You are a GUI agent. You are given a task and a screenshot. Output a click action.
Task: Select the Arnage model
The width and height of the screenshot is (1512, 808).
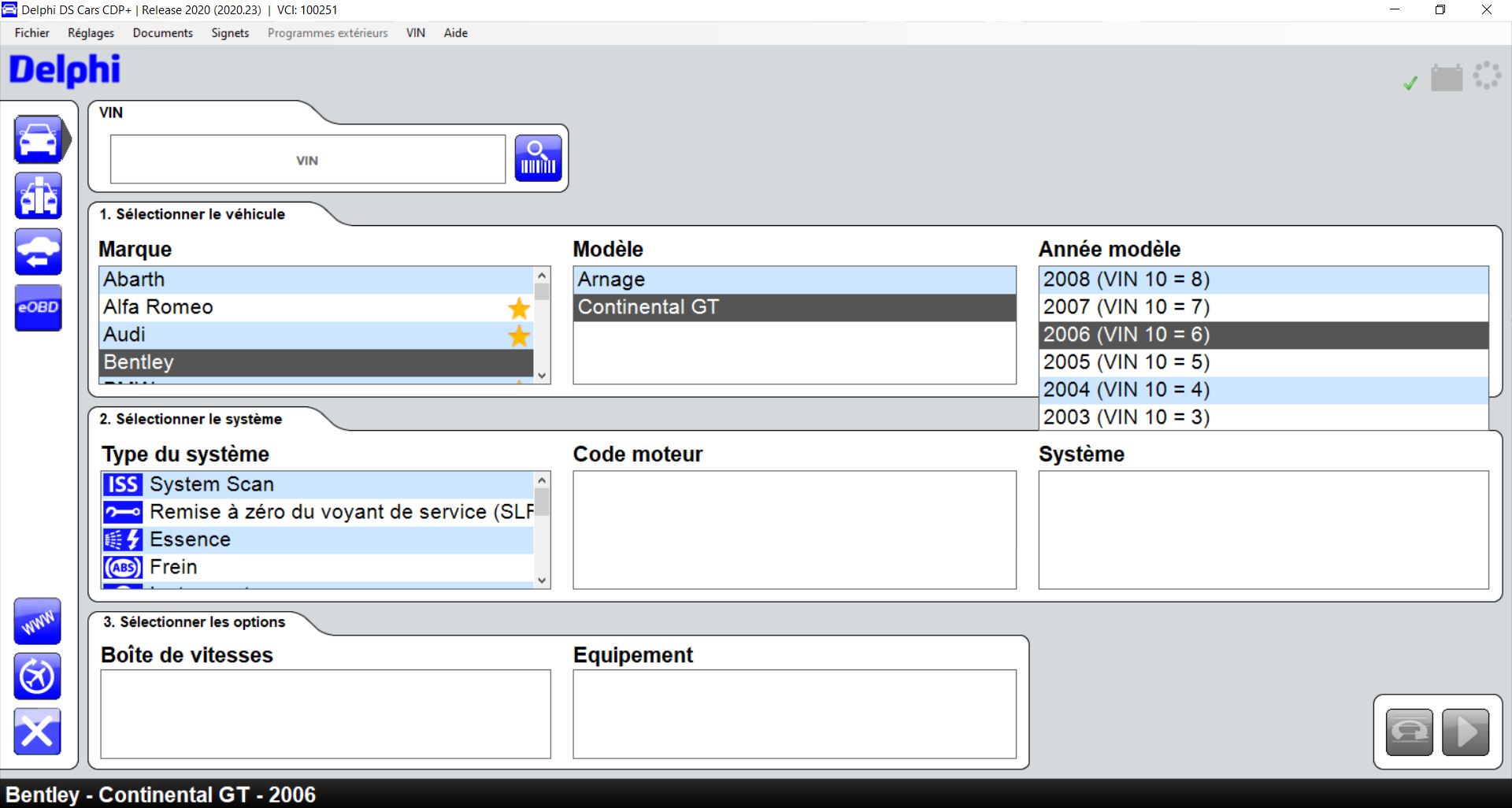pos(795,280)
